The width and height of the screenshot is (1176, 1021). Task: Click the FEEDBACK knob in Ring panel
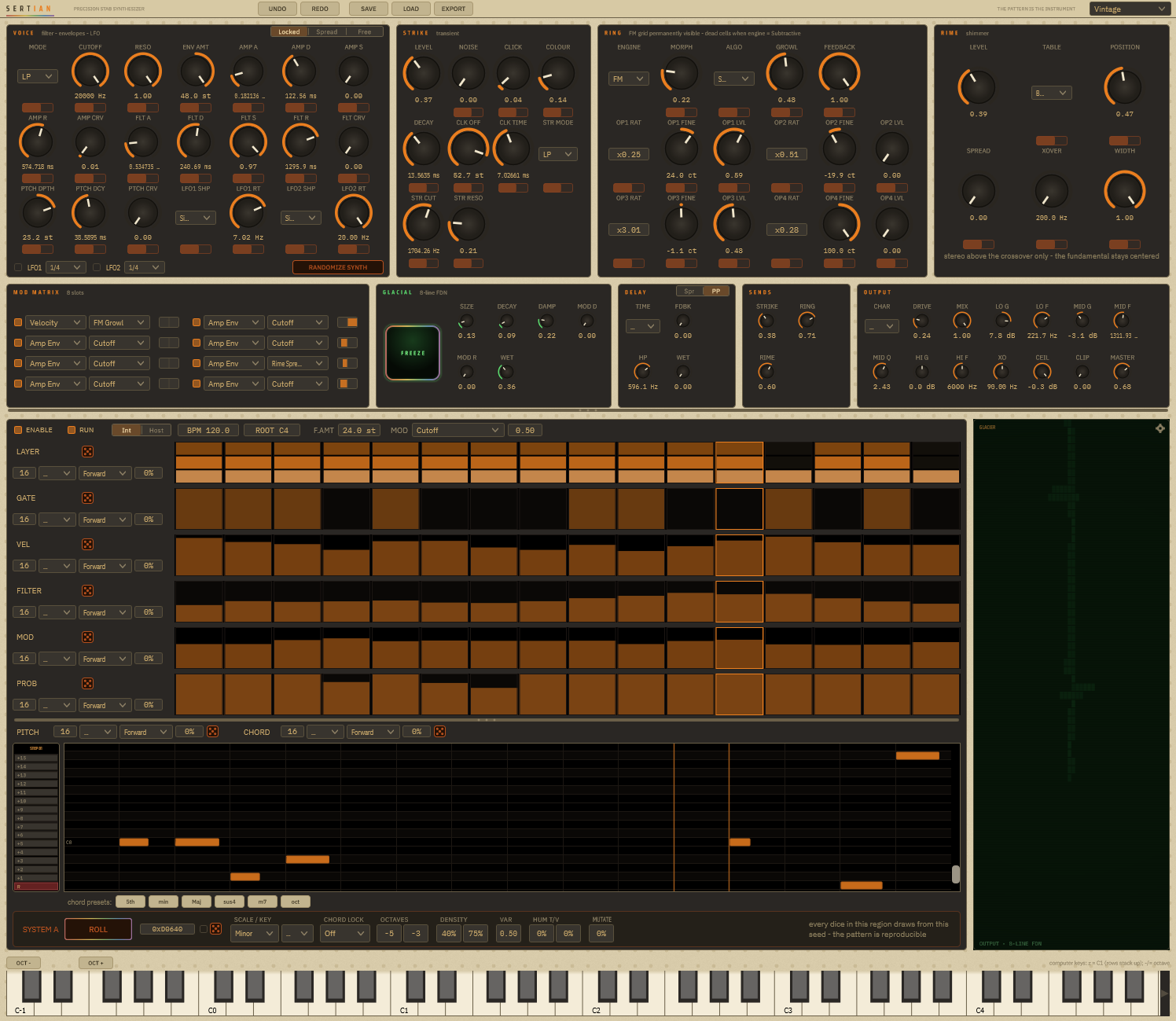[x=840, y=73]
